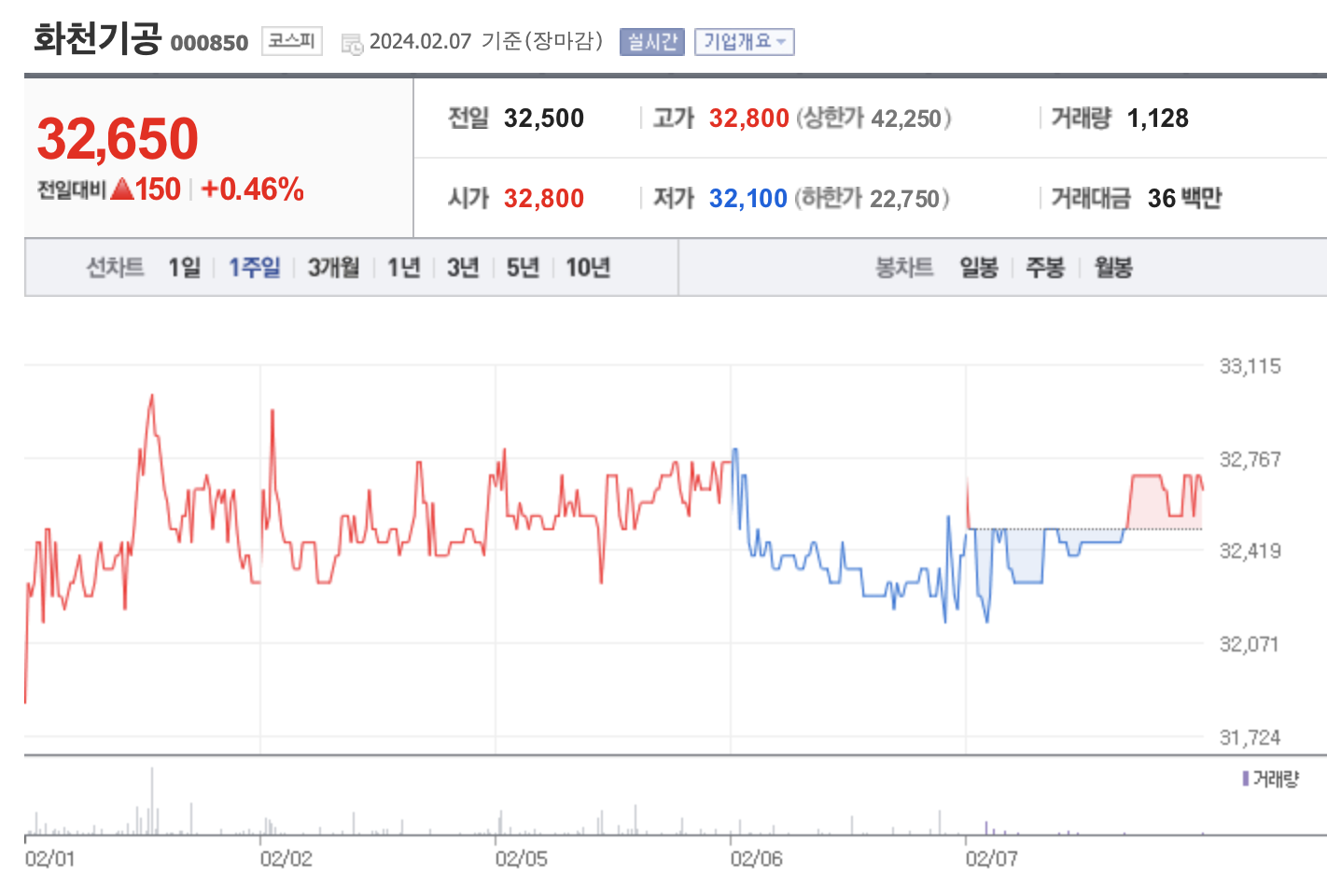The width and height of the screenshot is (1327, 896).
Task: Click the 실시간 button
Action: click(651, 42)
